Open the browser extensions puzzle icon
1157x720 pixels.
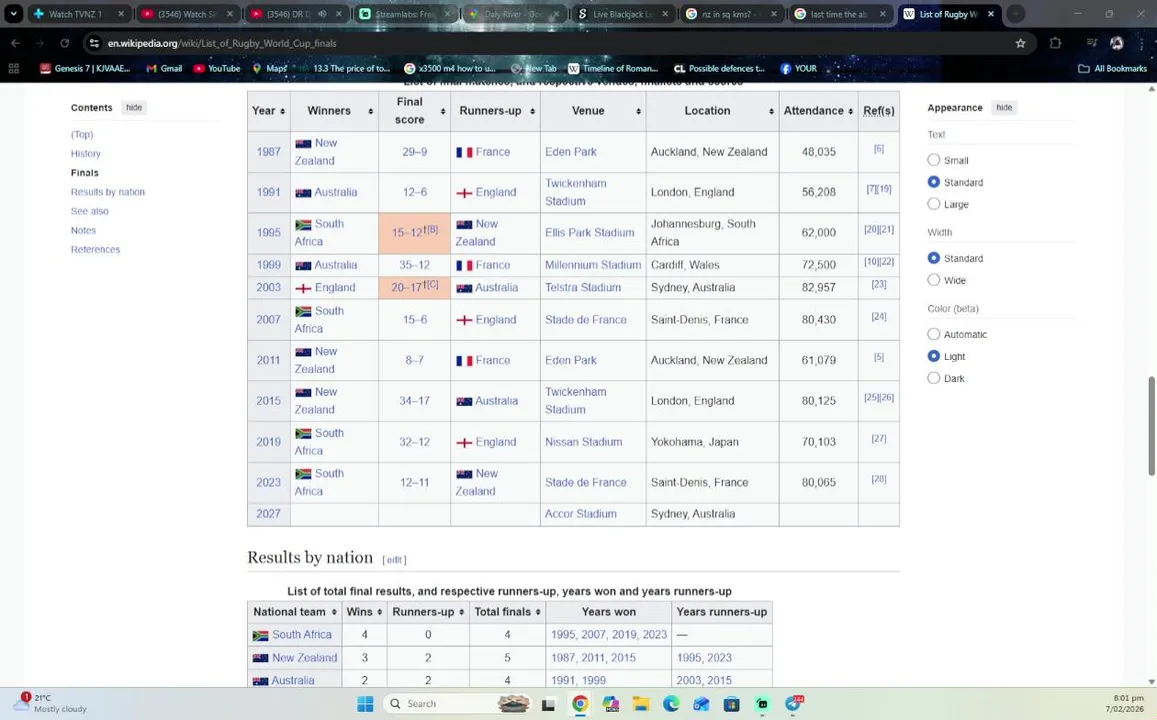[x=1055, y=44]
